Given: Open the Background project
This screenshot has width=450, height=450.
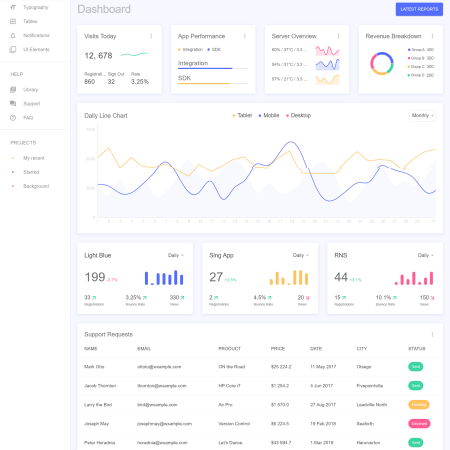Looking at the screenshot, I should pyautogui.click(x=36, y=186).
